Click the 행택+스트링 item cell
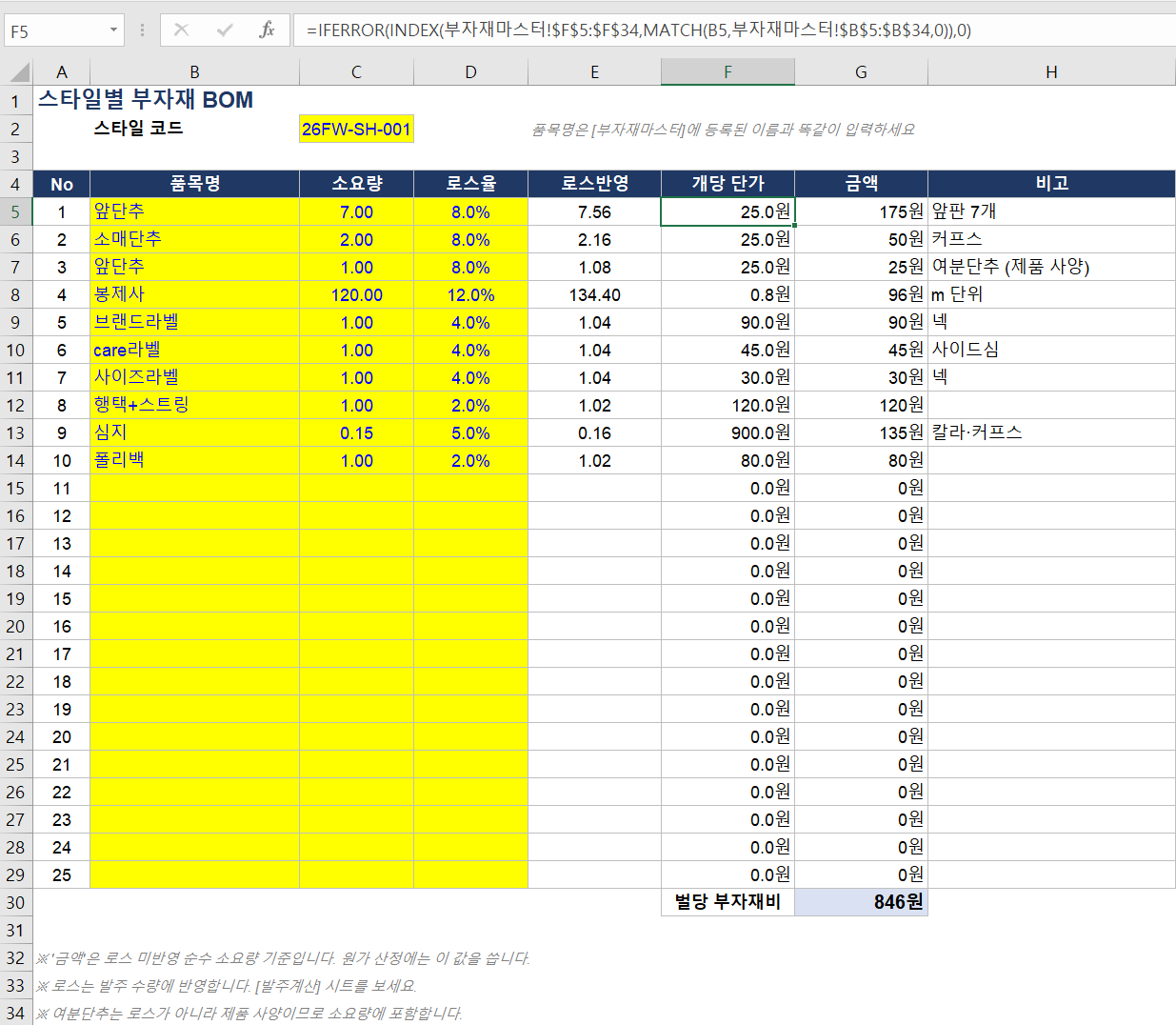The width and height of the screenshot is (1176, 1025). [194, 405]
